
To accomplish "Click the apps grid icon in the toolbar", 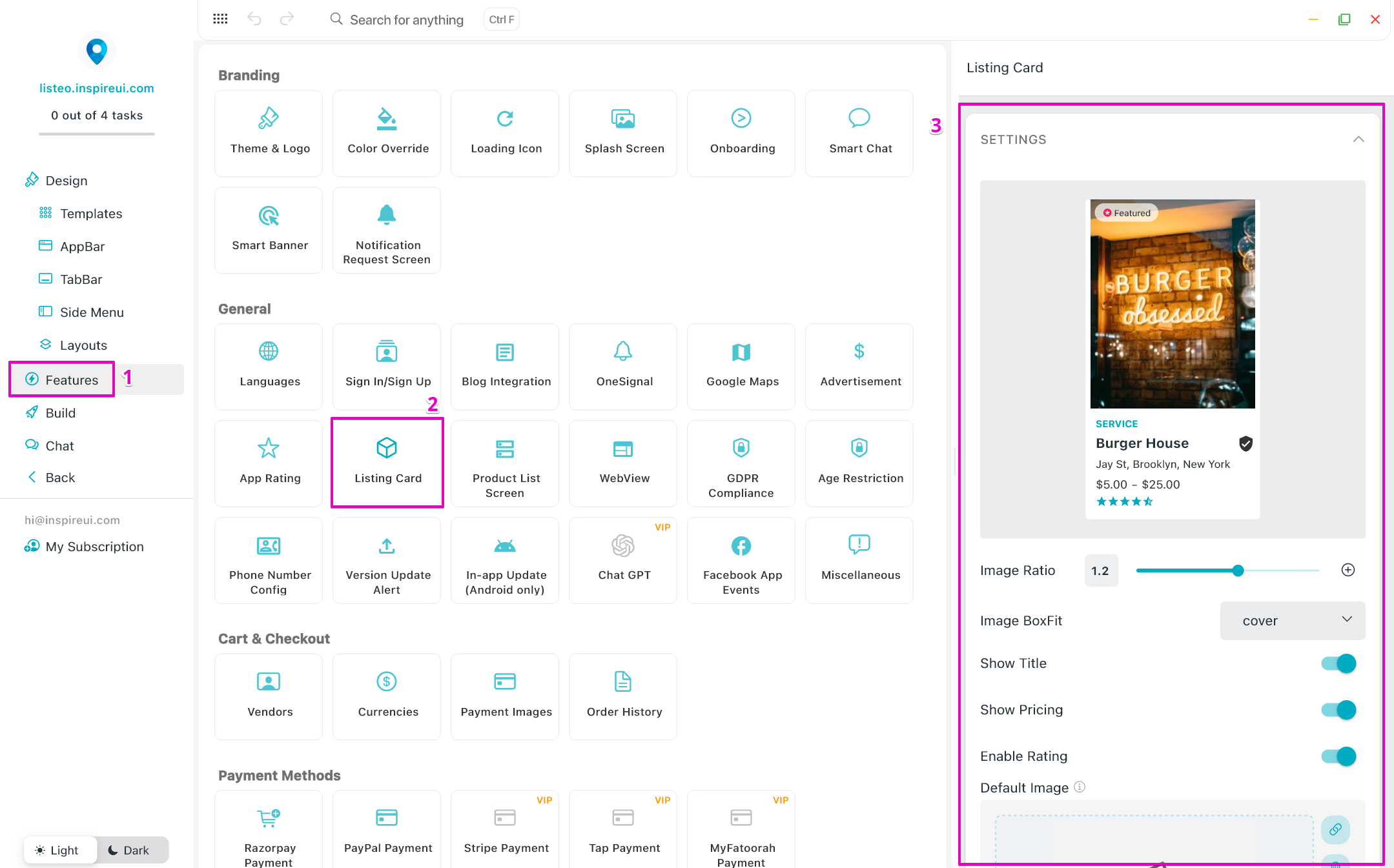I will click(x=220, y=19).
